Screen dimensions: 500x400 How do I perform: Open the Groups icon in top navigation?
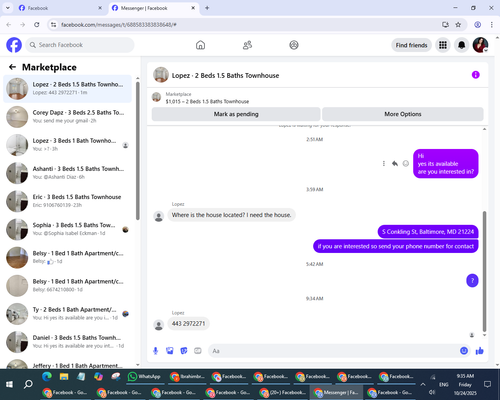point(294,45)
